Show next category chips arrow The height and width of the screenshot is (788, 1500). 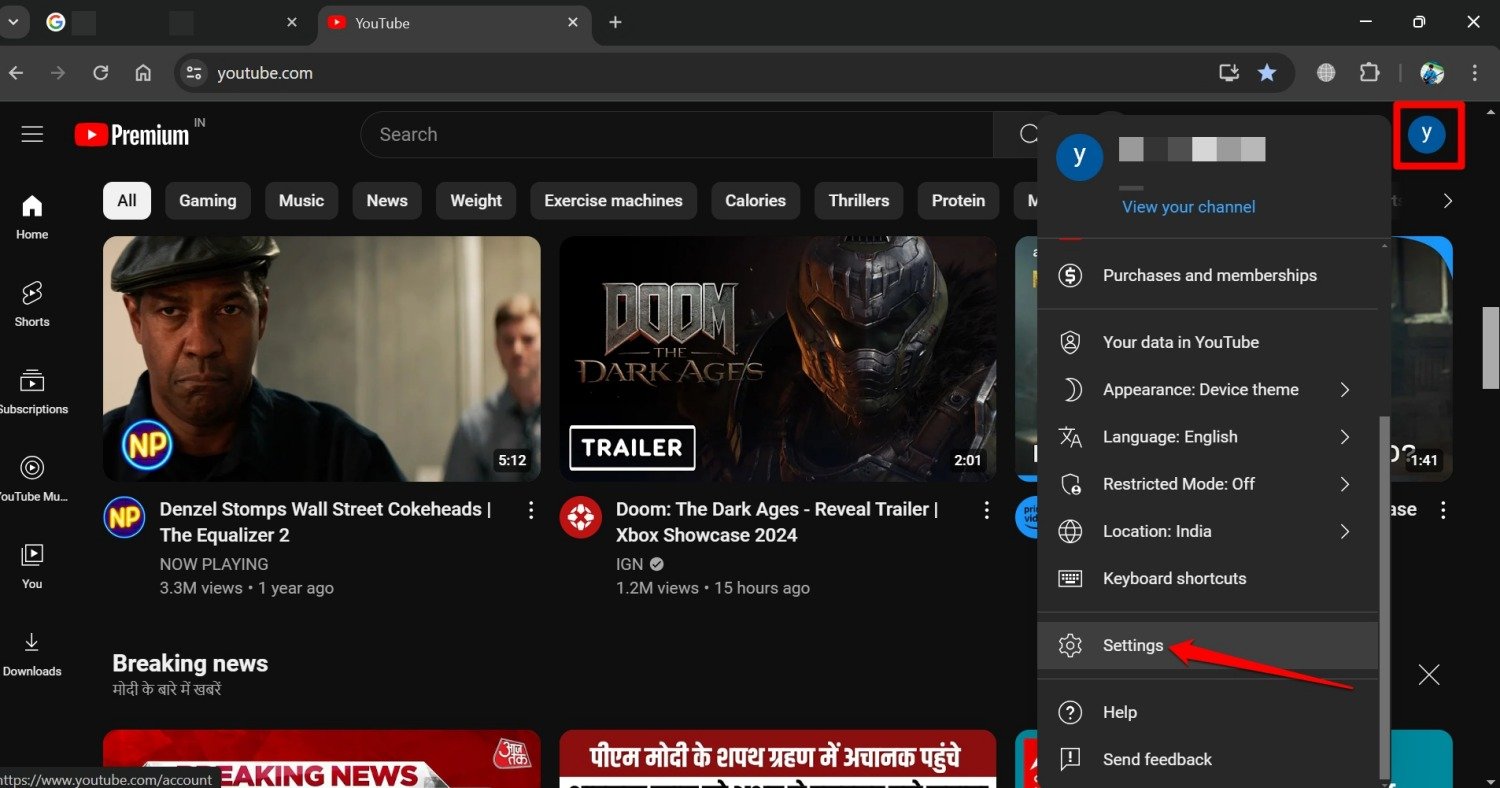pyautogui.click(x=1447, y=201)
